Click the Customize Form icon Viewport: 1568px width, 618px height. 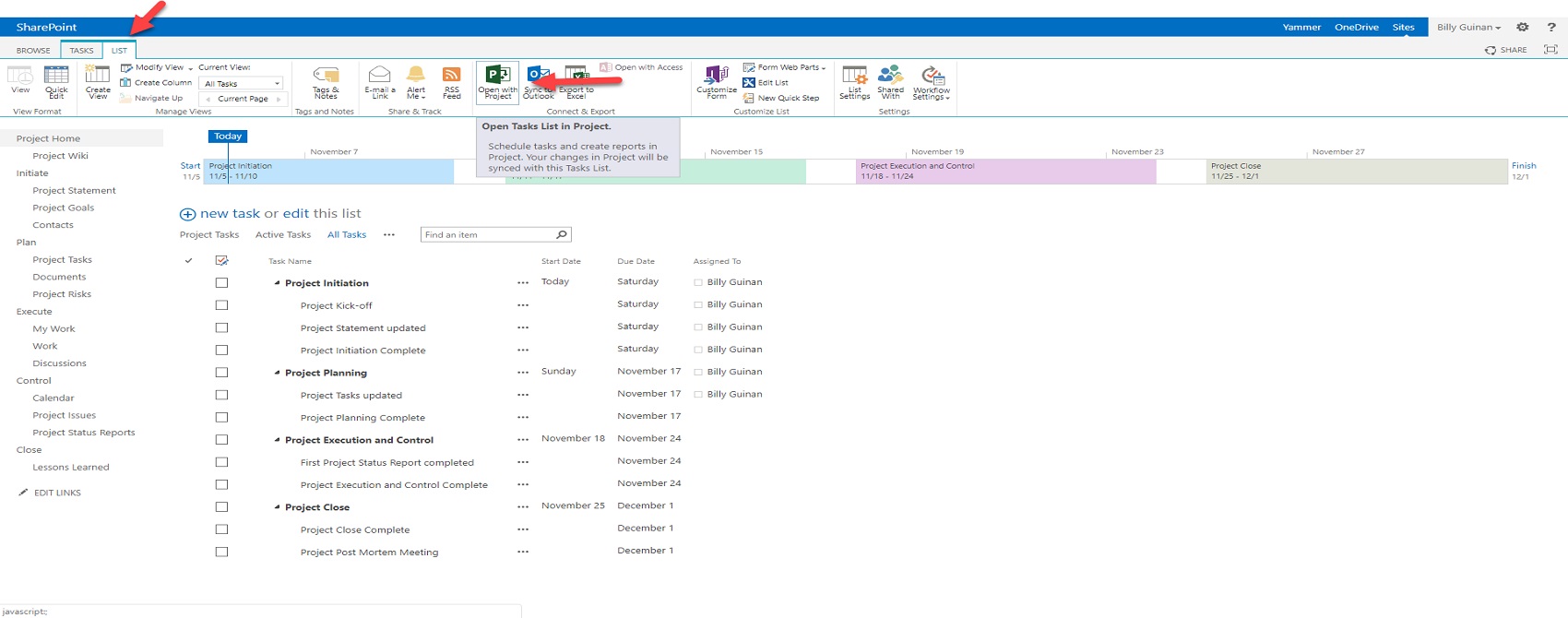click(x=717, y=81)
